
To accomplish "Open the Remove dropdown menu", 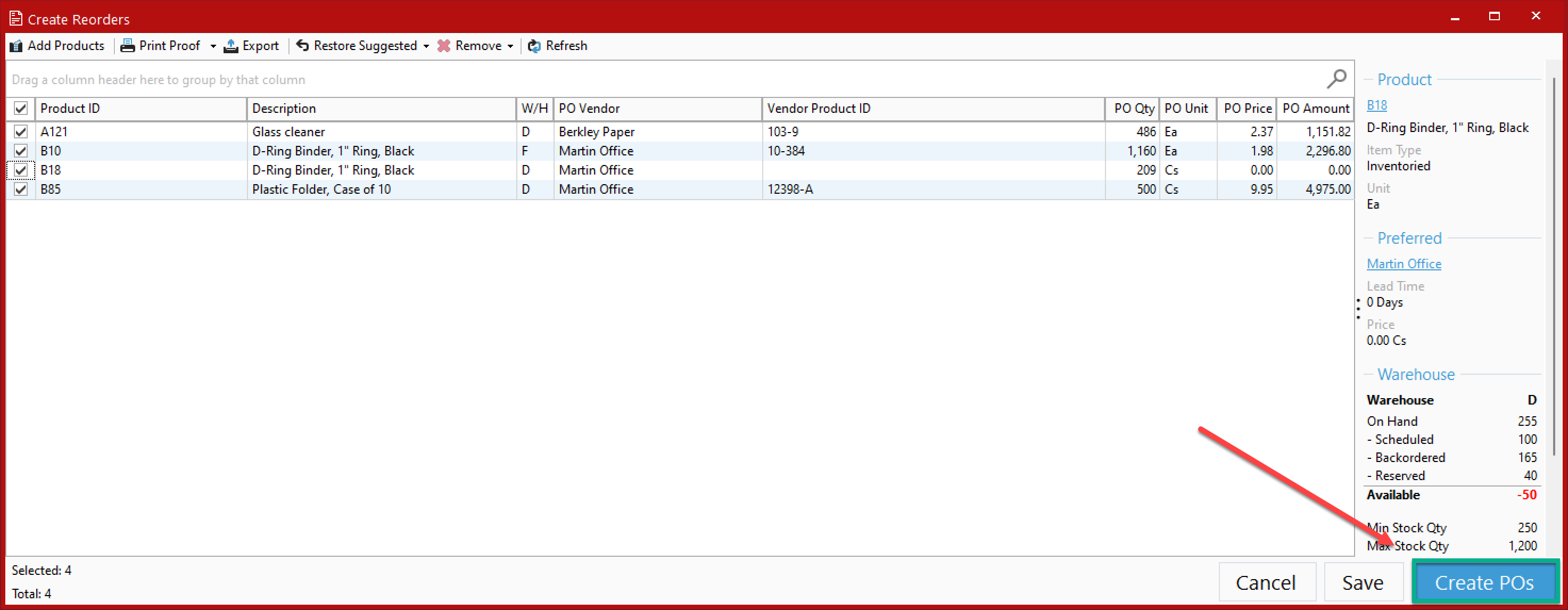I will coord(510,46).
